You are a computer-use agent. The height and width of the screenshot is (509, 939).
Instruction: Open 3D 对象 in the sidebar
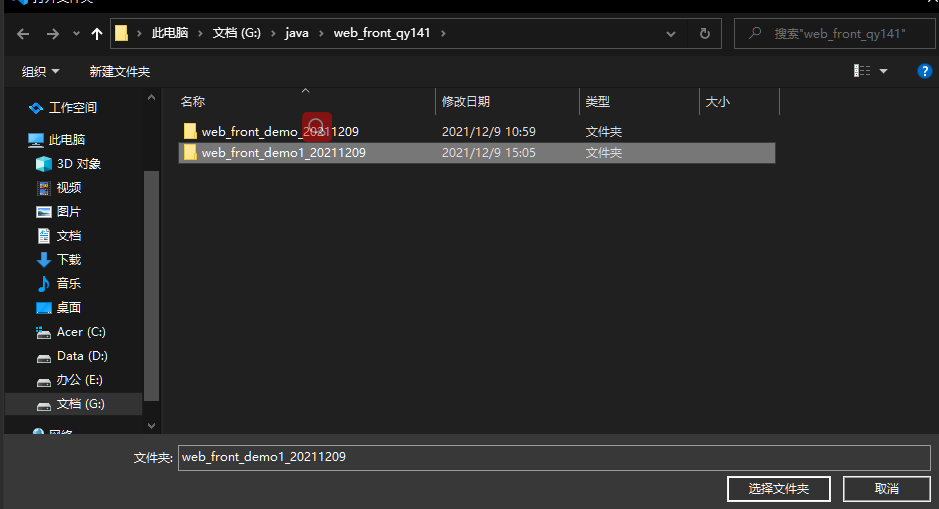(x=78, y=164)
